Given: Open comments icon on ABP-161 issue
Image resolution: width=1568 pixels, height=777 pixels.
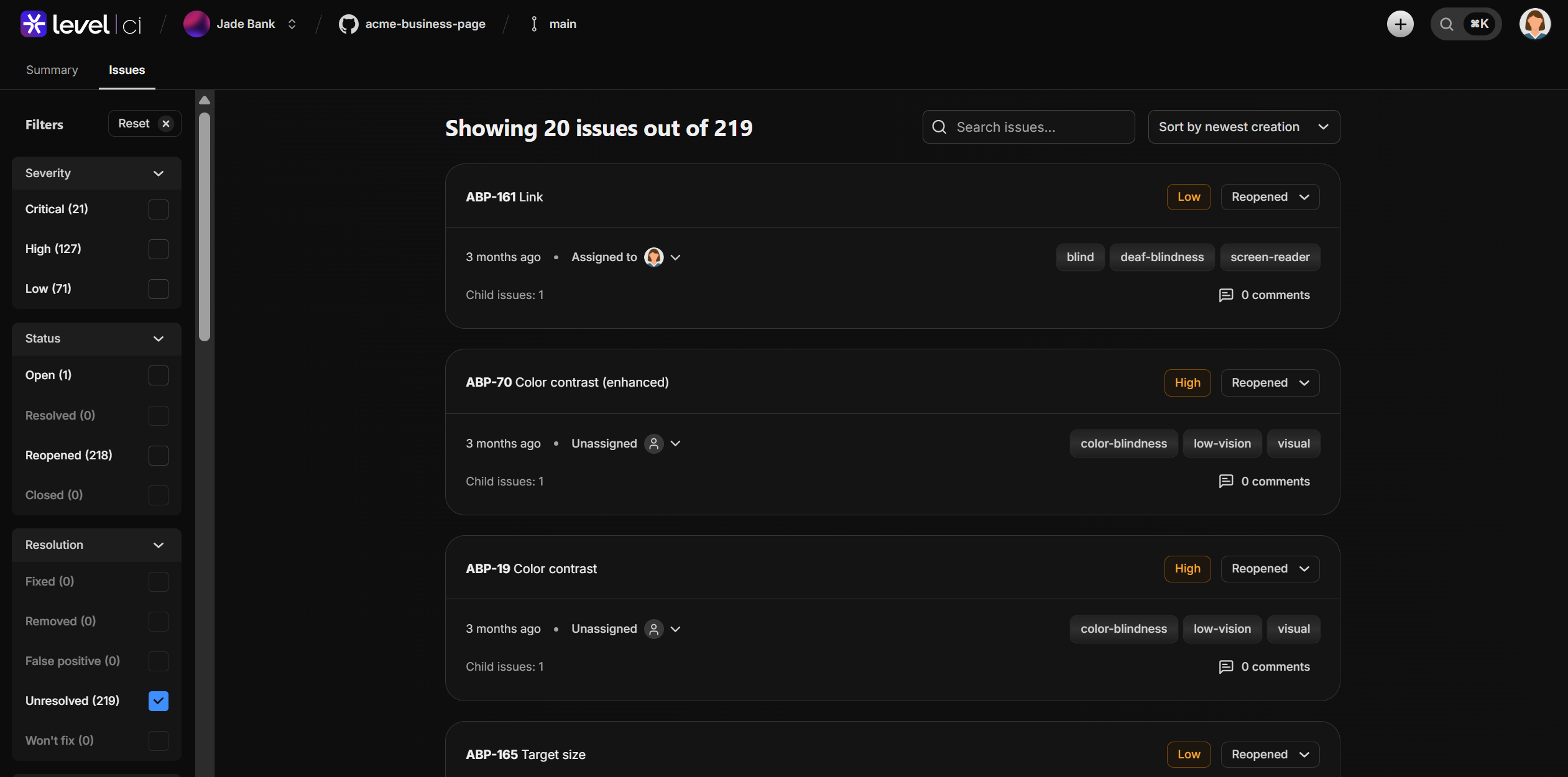Looking at the screenshot, I should pos(1225,295).
